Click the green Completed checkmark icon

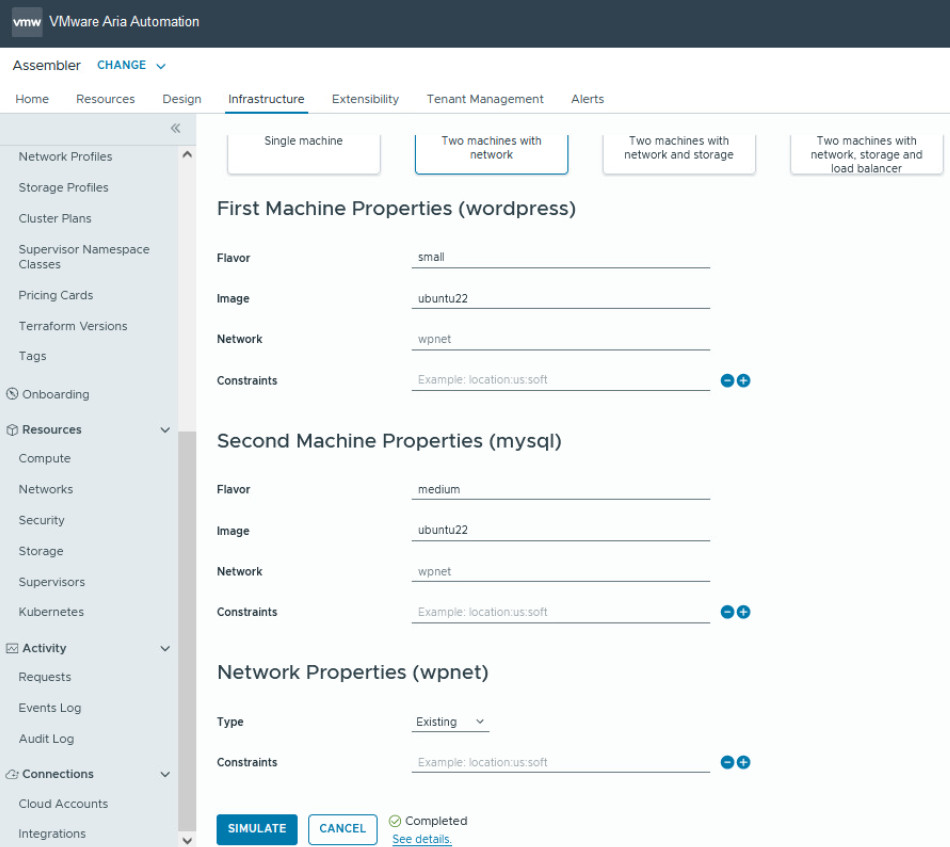395,821
